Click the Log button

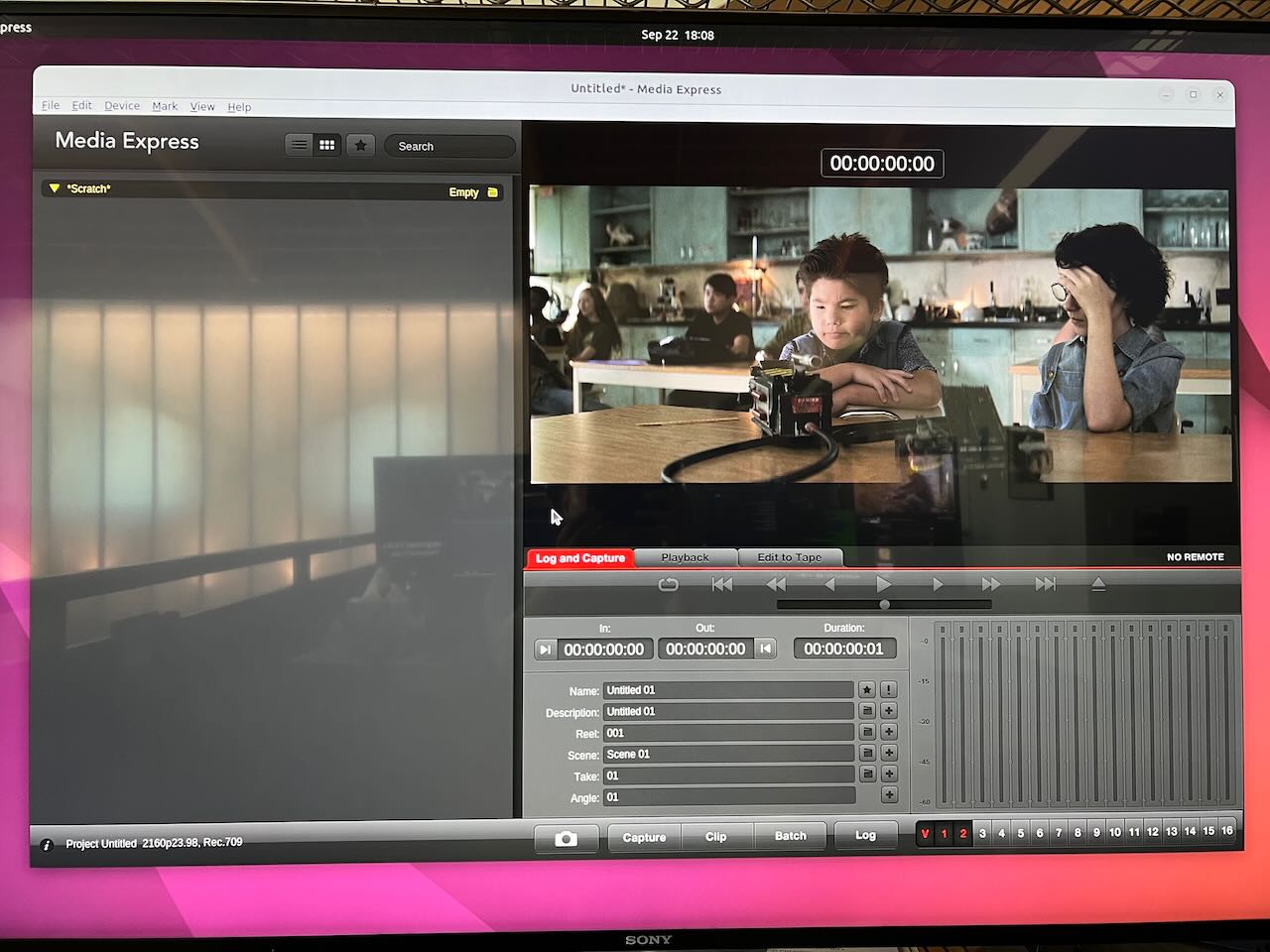click(x=866, y=835)
